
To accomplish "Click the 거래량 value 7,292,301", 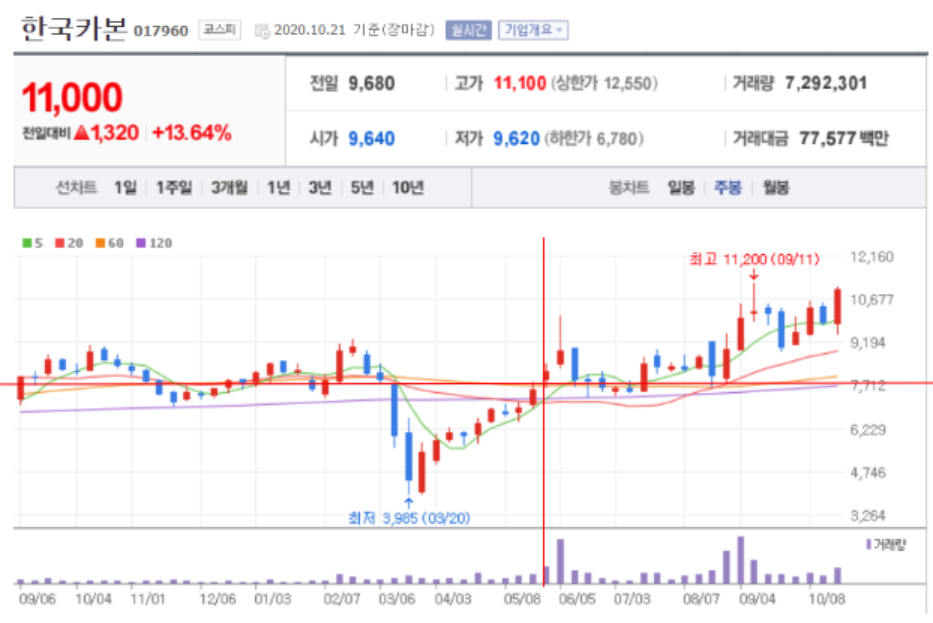I will pyautogui.click(x=826, y=83).
